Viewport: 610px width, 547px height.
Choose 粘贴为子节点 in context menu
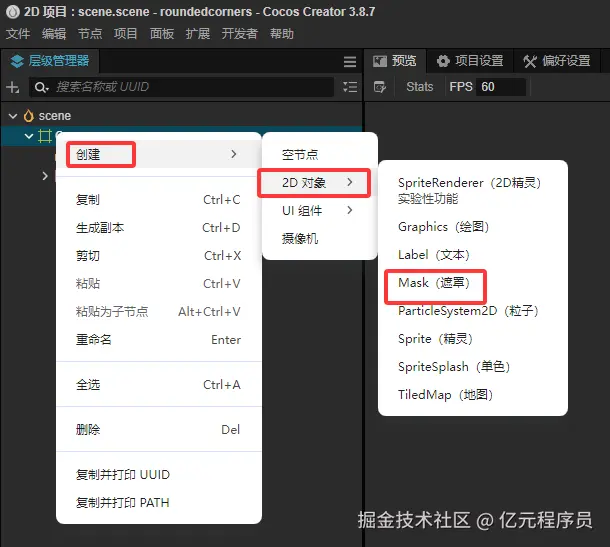pos(159,312)
